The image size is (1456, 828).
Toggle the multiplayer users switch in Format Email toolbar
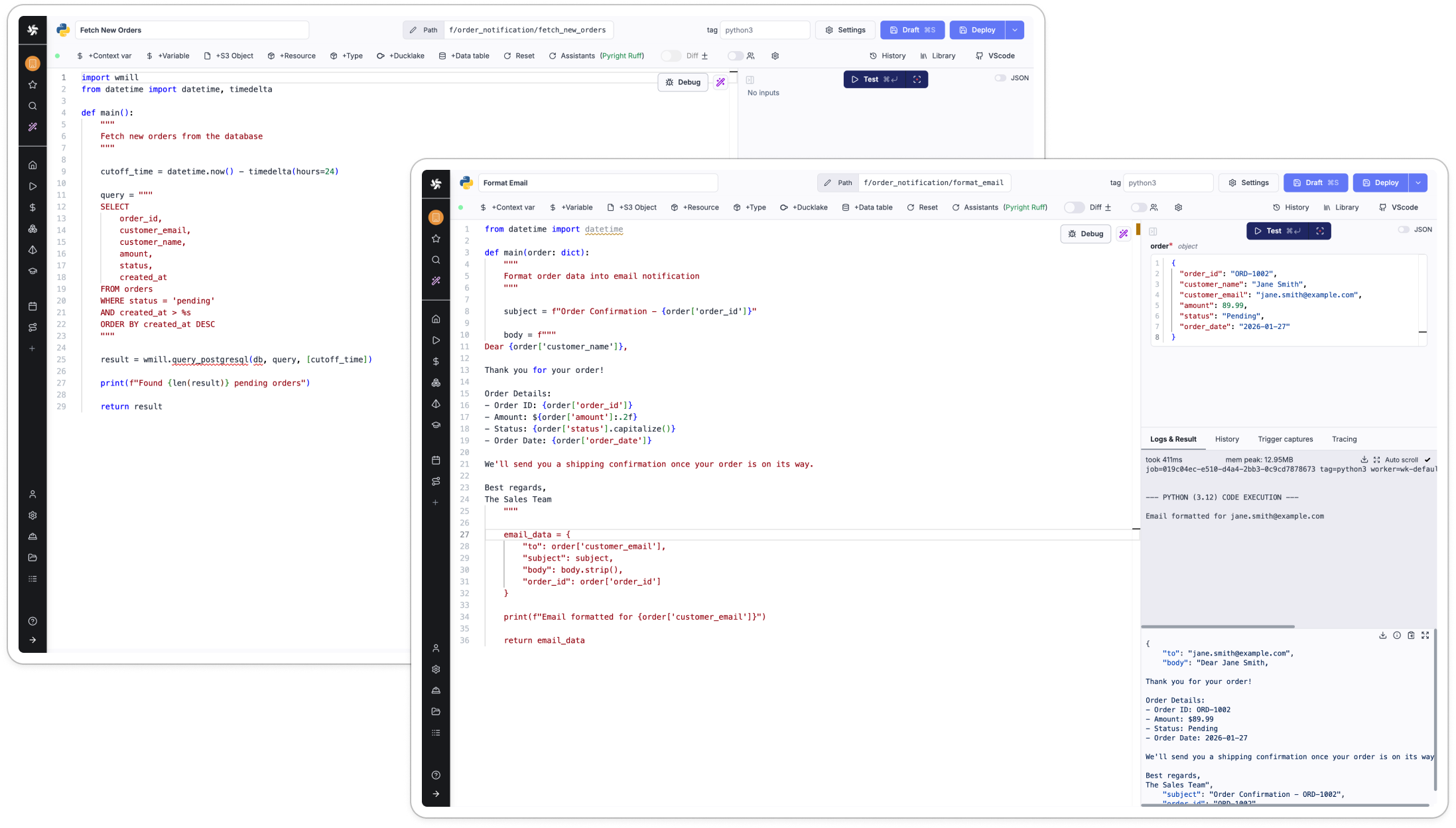click(1138, 208)
